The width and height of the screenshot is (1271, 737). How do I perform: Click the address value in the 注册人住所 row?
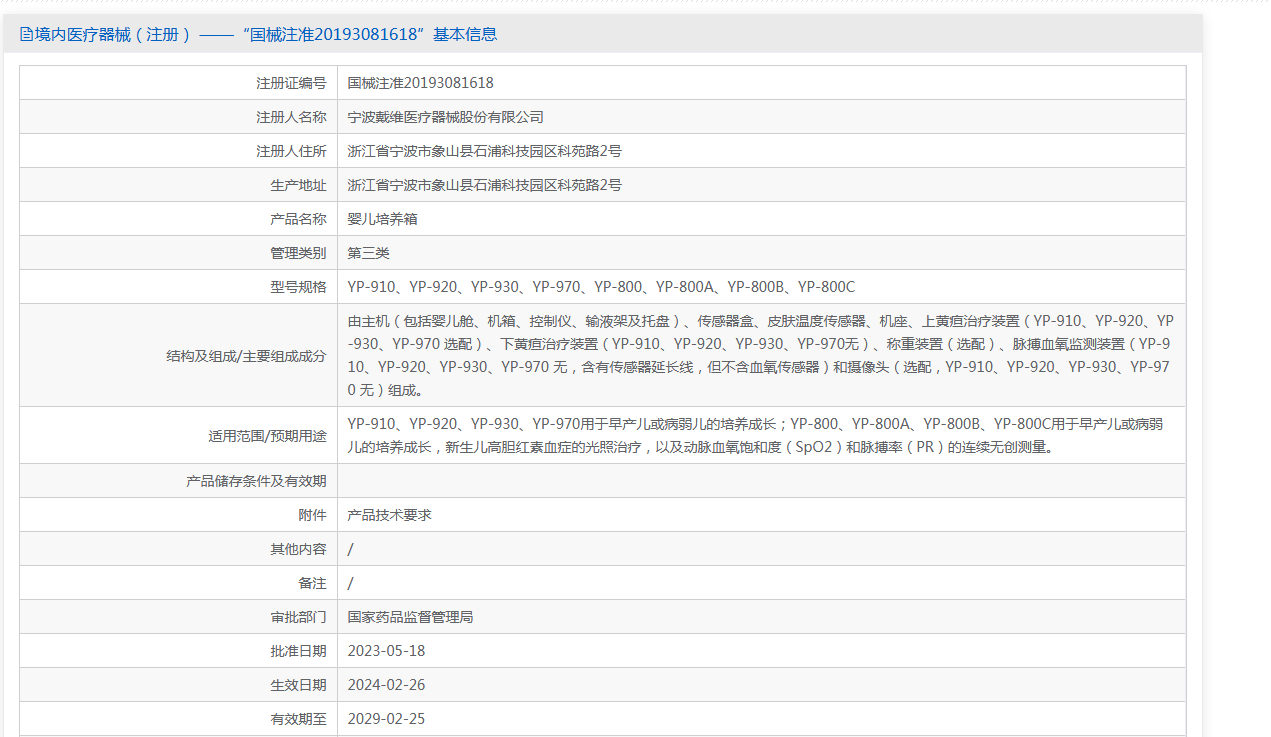484,151
